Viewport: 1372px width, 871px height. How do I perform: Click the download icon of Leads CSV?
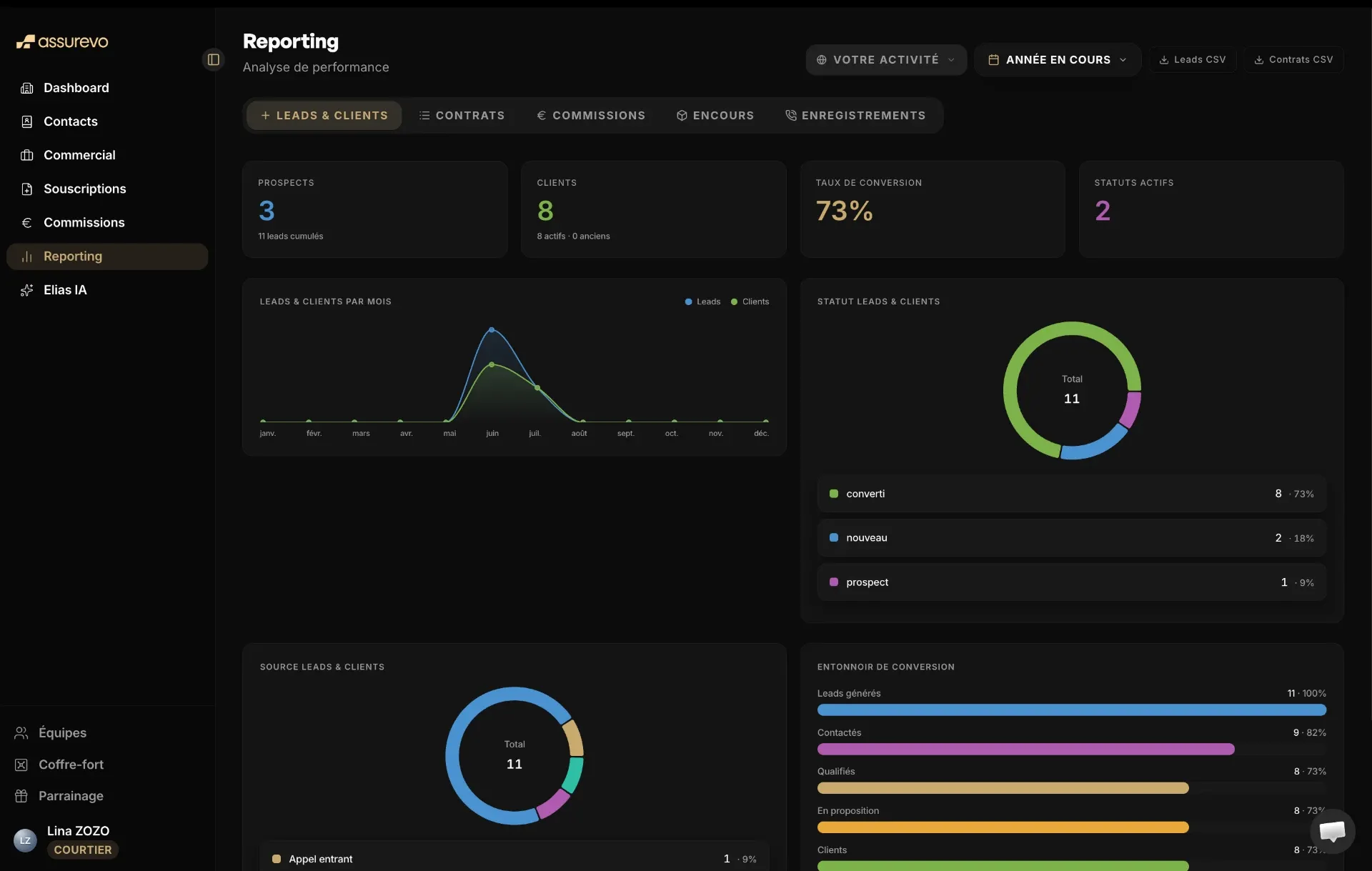pos(1164,60)
